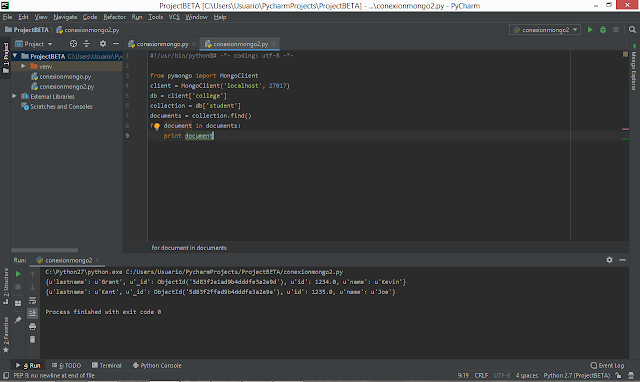Viewport: 640px width, 382px height.
Task: Stop the process in the Run panel
Action: tap(18, 287)
